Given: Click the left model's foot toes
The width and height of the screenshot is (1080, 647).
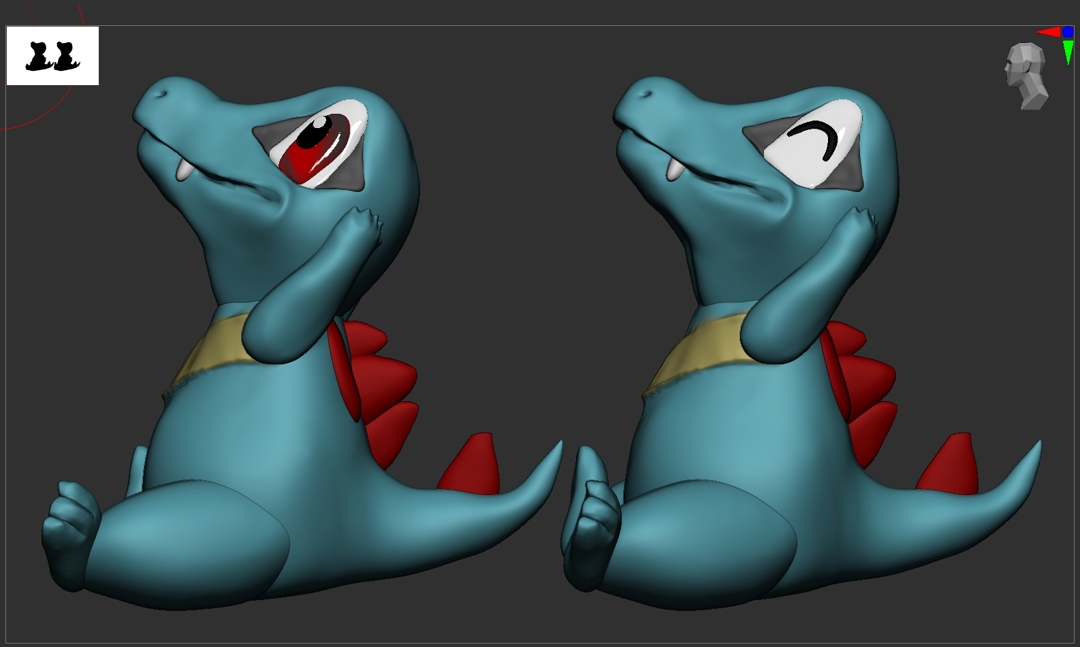Looking at the screenshot, I should (x=68, y=520).
